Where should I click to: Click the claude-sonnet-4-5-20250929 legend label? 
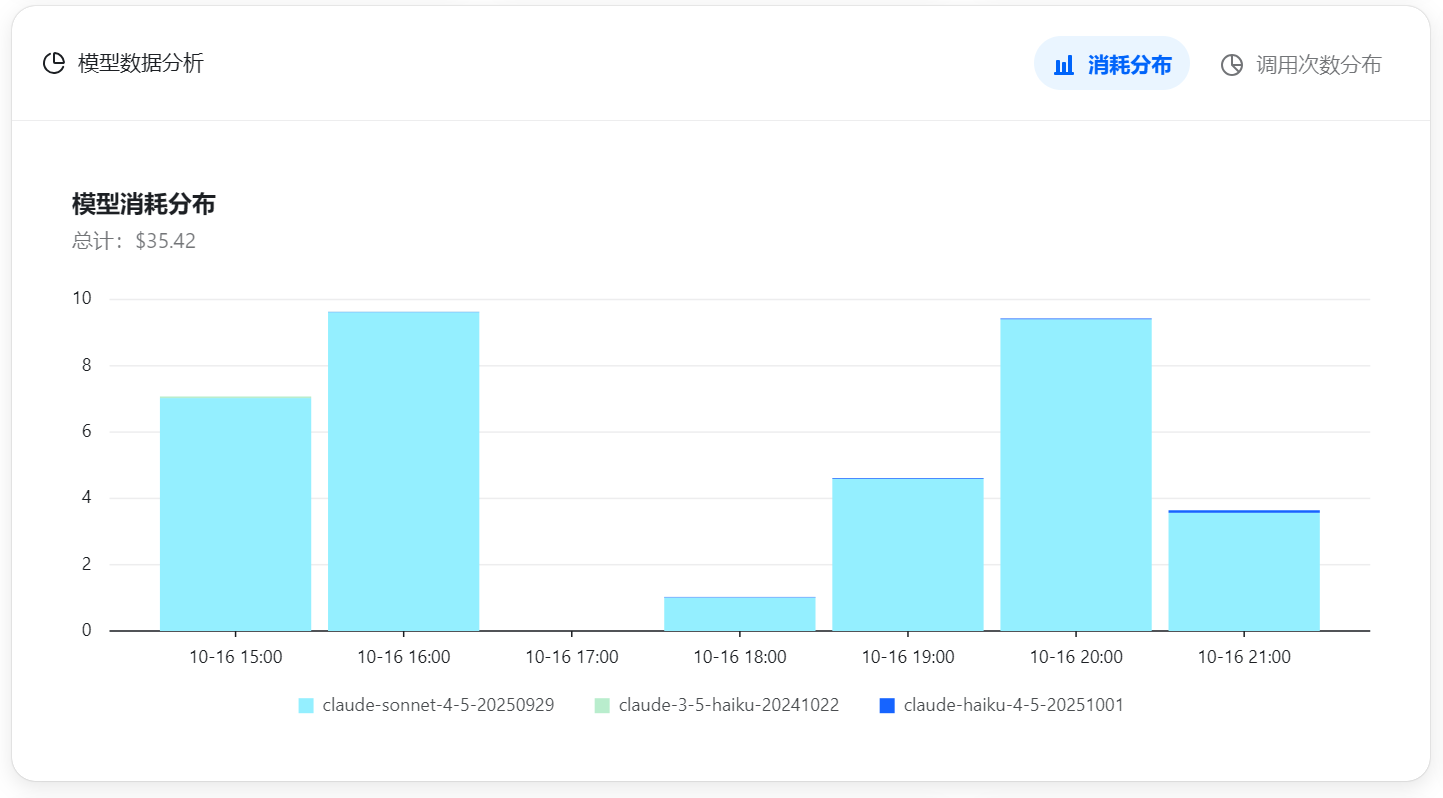(x=438, y=705)
